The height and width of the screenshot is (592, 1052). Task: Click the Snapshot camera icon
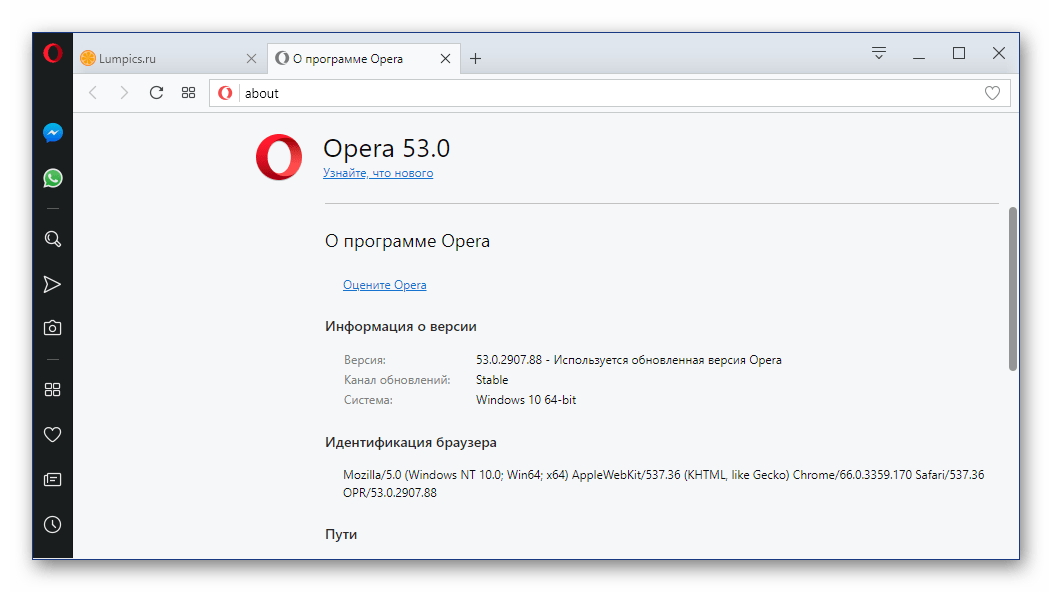point(53,327)
